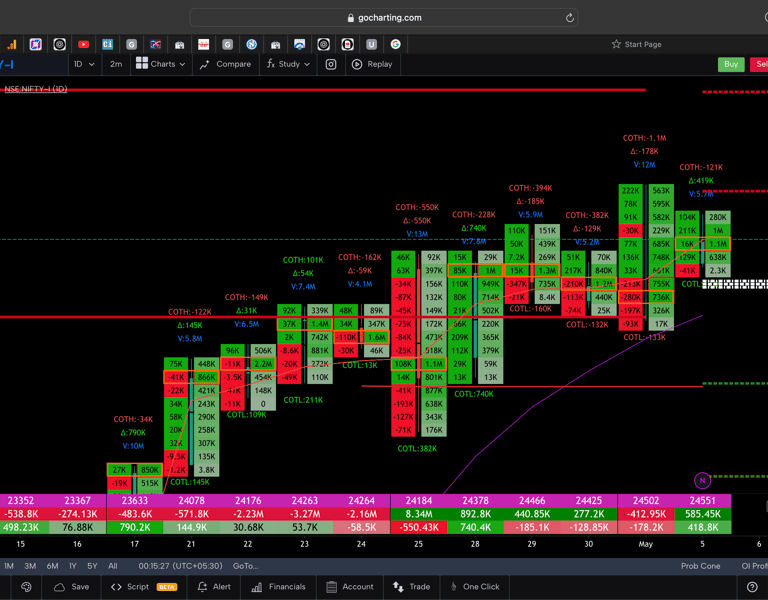
Task: Click the Compare sparkle-line icon
Action: pos(204,64)
